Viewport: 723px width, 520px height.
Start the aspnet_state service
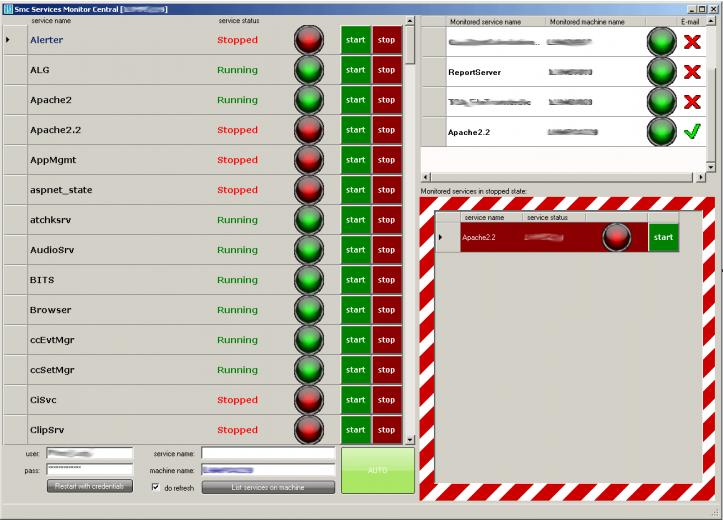[x=355, y=190]
